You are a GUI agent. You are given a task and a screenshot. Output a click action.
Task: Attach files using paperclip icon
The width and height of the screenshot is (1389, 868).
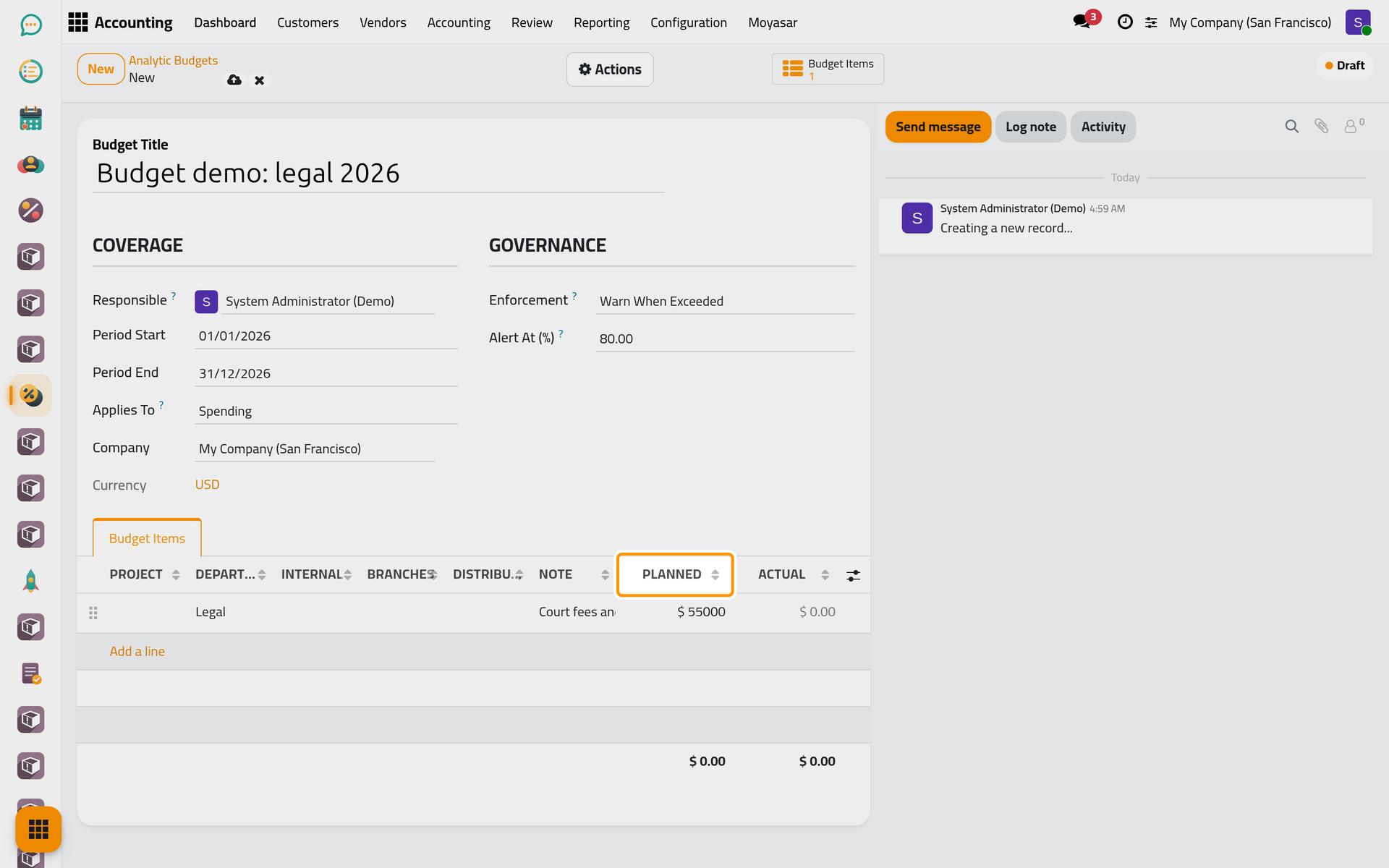click(1321, 127)
